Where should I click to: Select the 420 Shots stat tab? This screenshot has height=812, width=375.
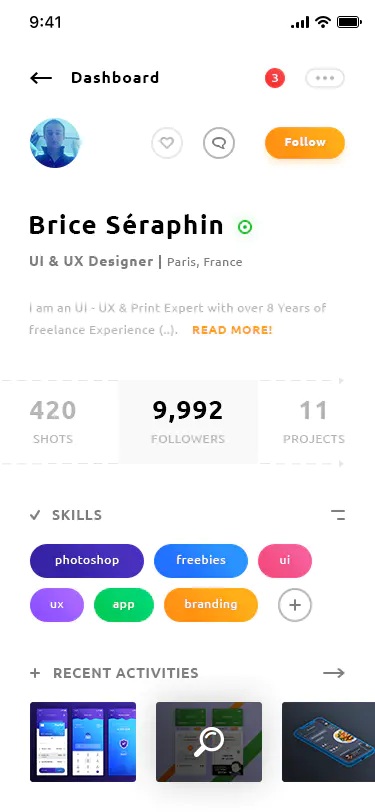pos(53,422)
